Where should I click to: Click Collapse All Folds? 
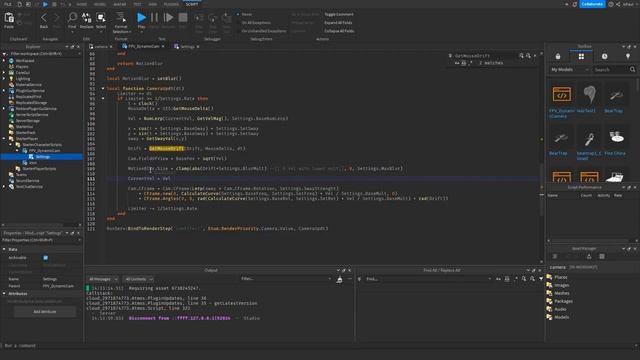tap(339, 31)
